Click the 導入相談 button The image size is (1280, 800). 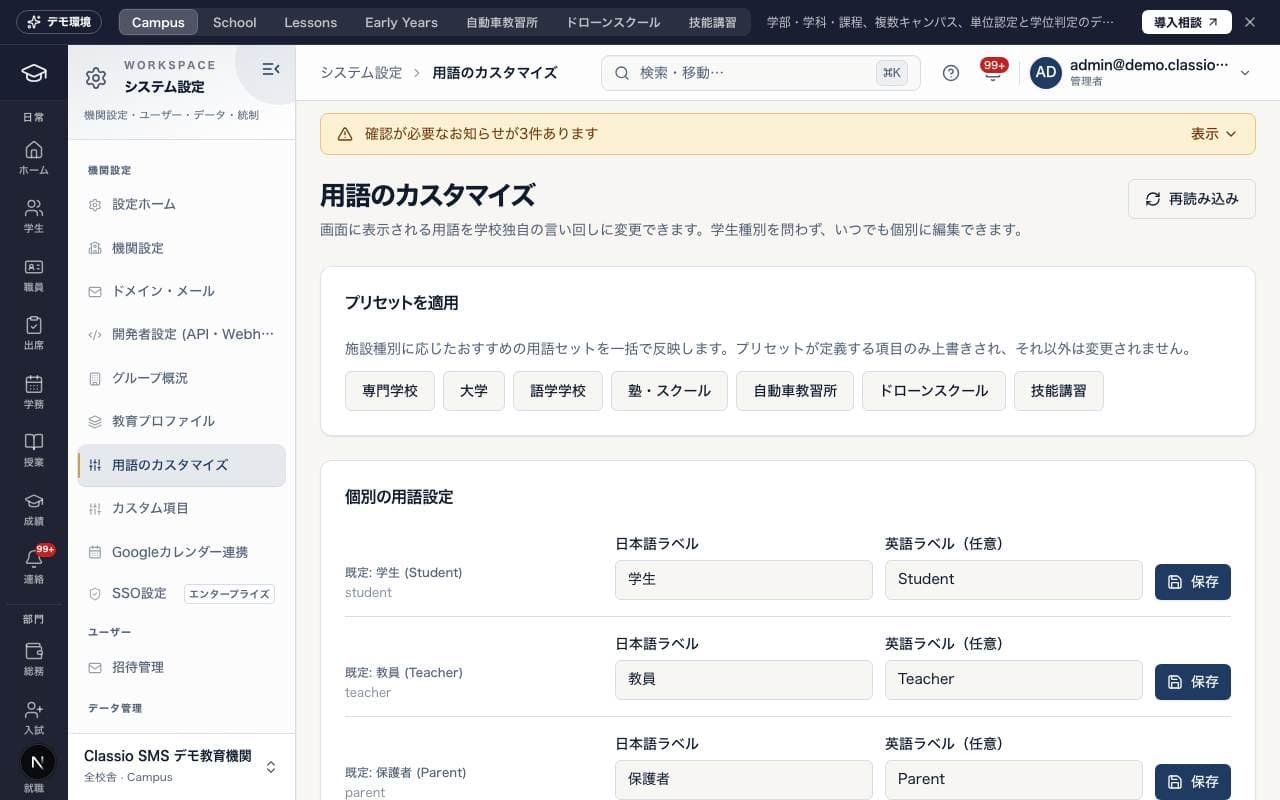click(x=1186, y=22)
